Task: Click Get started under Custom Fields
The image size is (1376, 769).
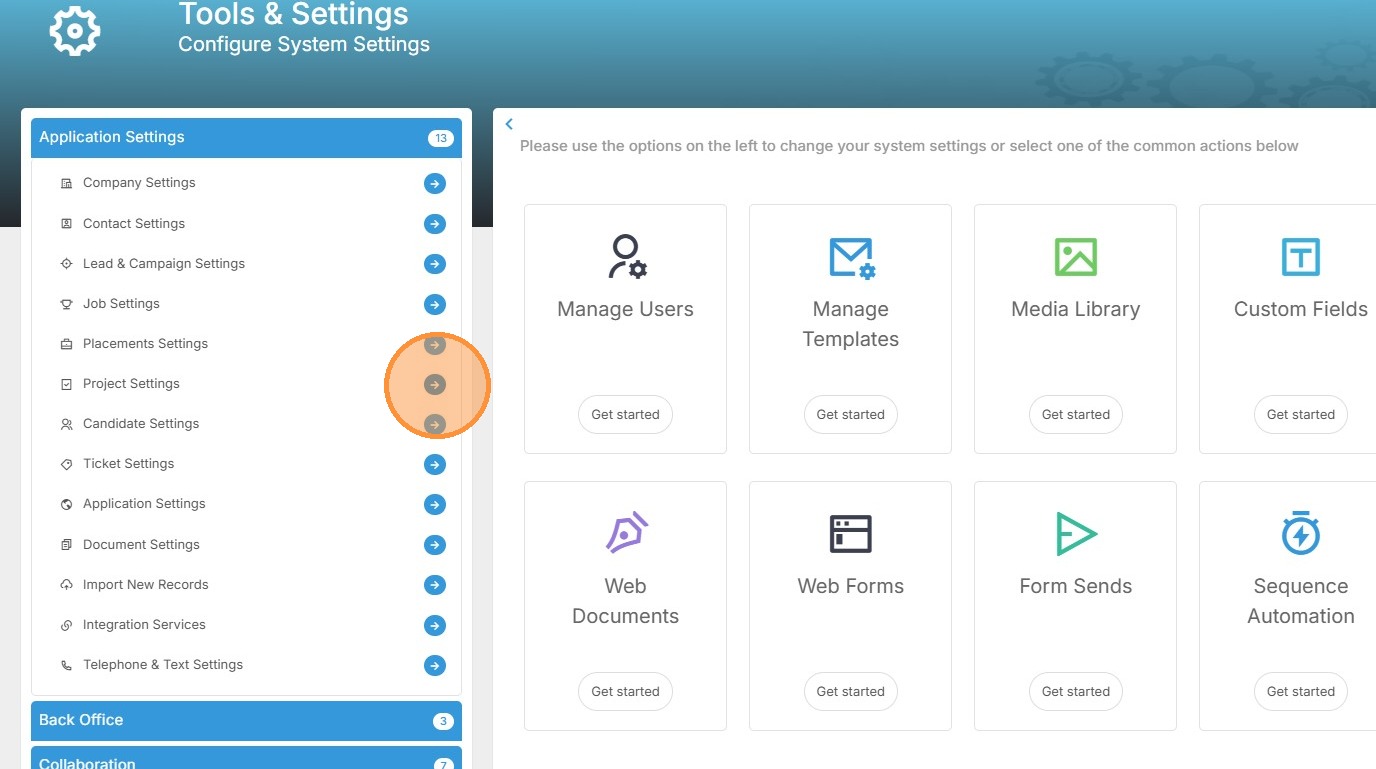Action: point(1301,414)
